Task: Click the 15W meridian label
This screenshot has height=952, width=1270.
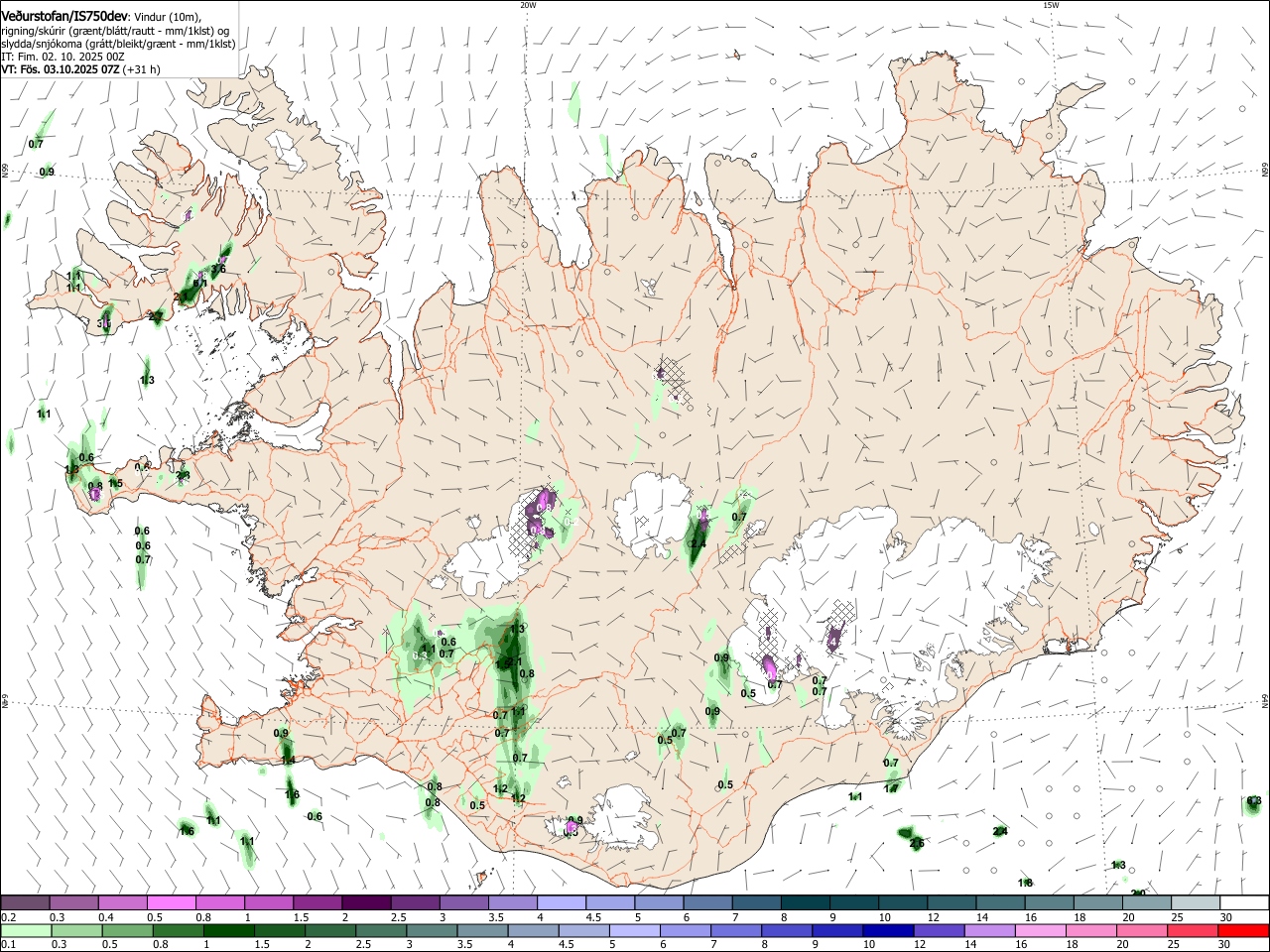Action: point(1051,5)
